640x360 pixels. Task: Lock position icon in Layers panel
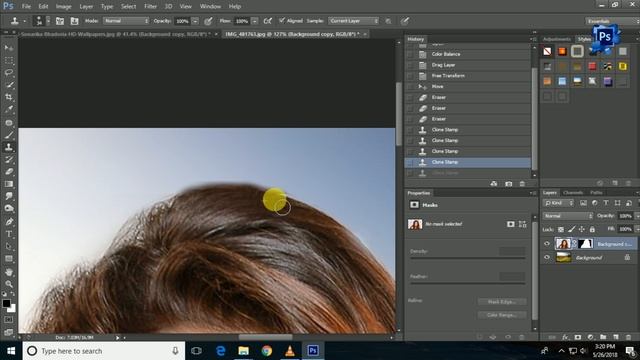[x=582, y=229]
